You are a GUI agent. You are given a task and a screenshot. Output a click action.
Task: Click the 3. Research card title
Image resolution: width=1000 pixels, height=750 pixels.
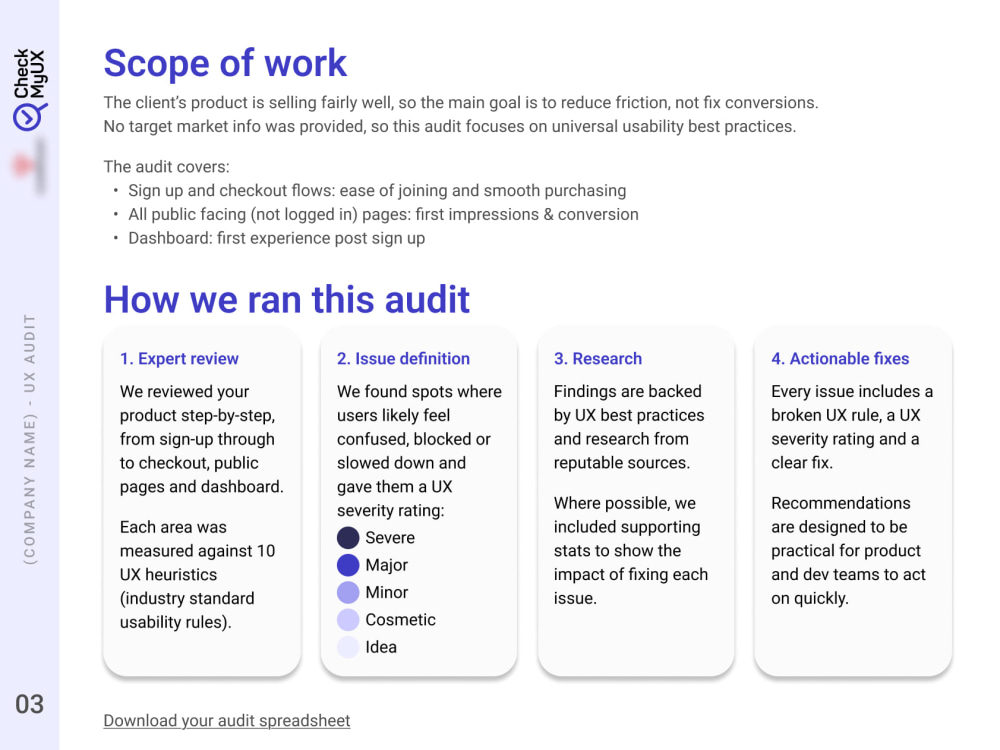(598, 358)
